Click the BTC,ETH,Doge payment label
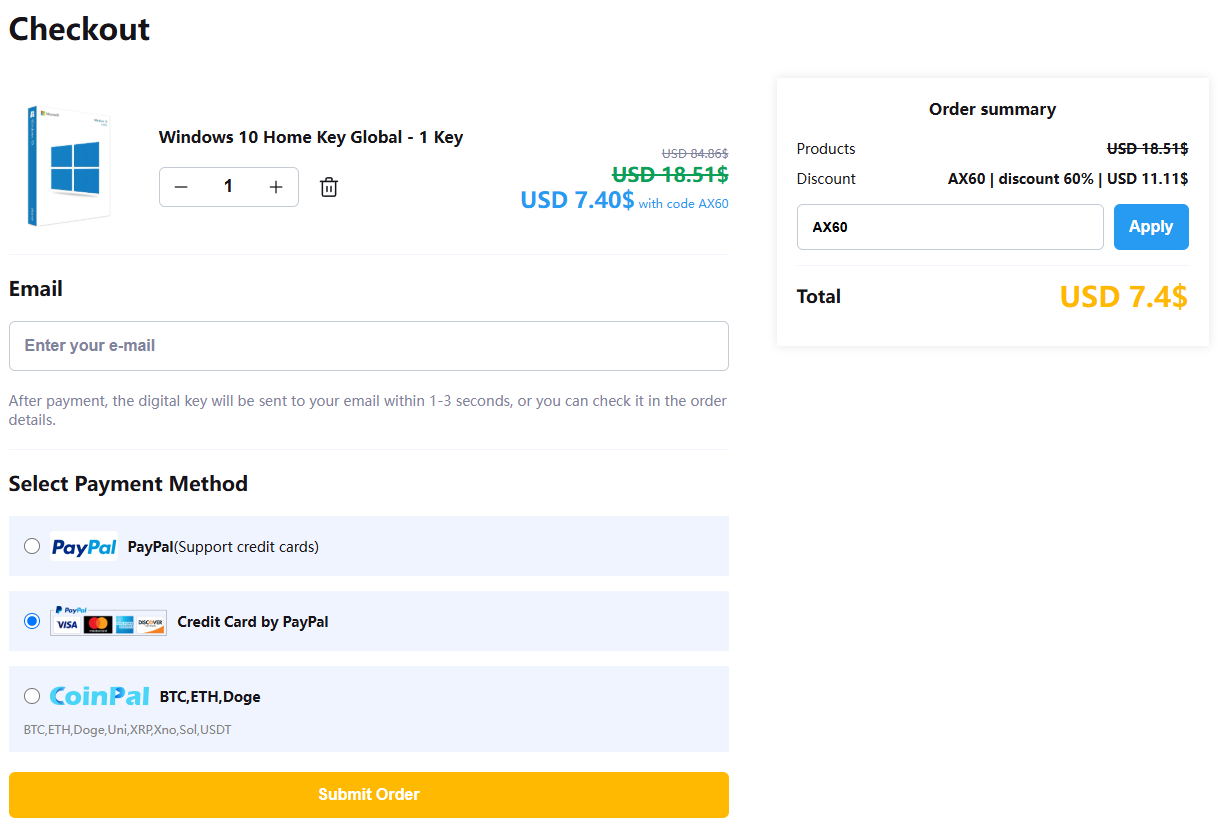 pyautogui.click(x=210, y=697)
